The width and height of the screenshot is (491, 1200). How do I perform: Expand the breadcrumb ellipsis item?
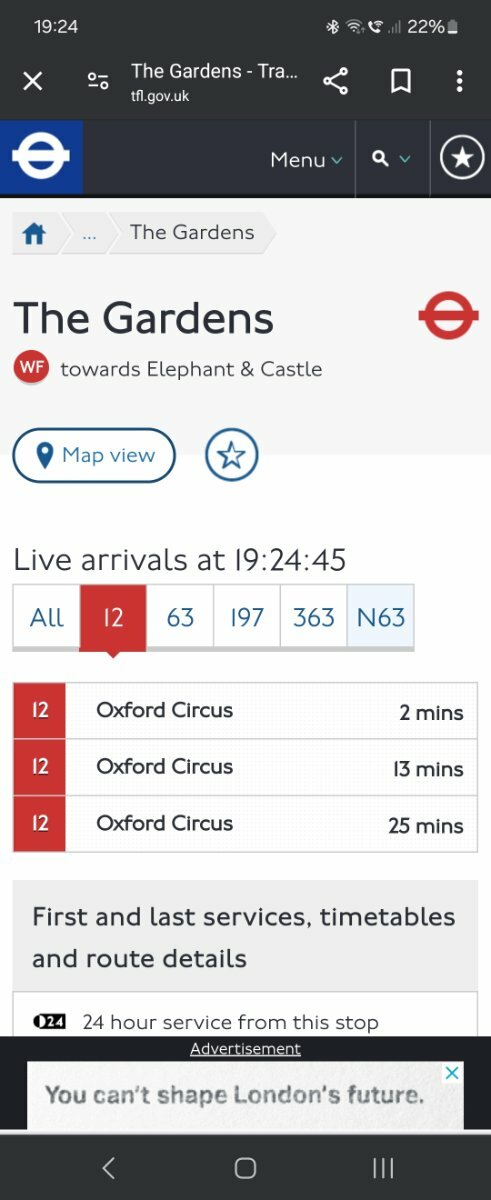[90, 233]
